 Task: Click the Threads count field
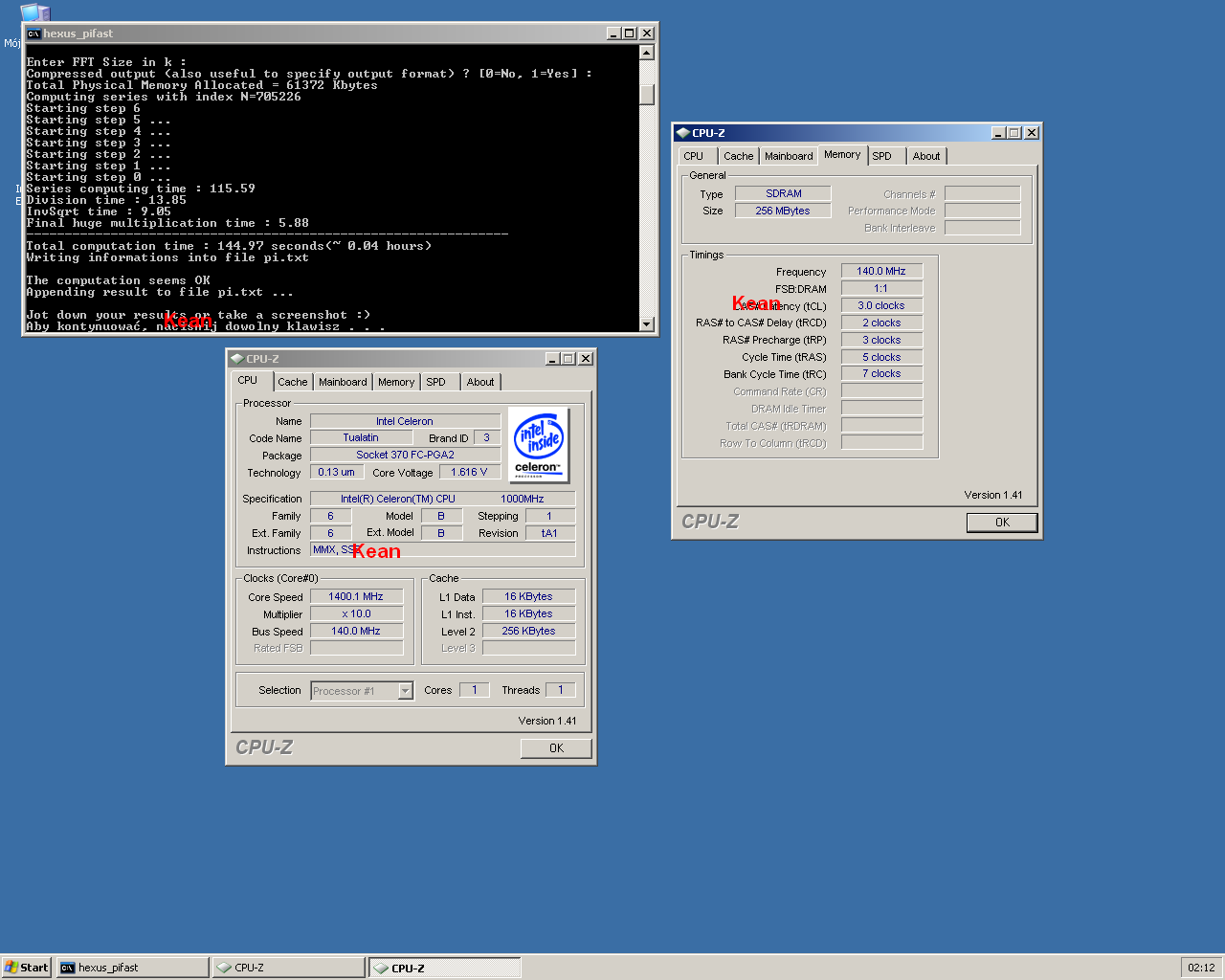[560, 689]
